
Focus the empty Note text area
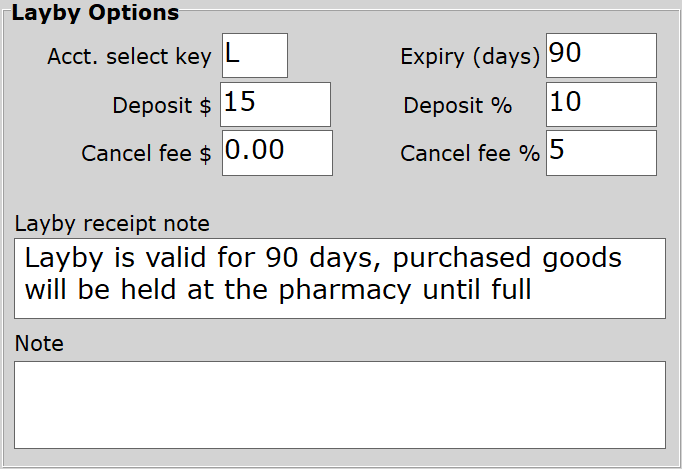tap(340, 404)
